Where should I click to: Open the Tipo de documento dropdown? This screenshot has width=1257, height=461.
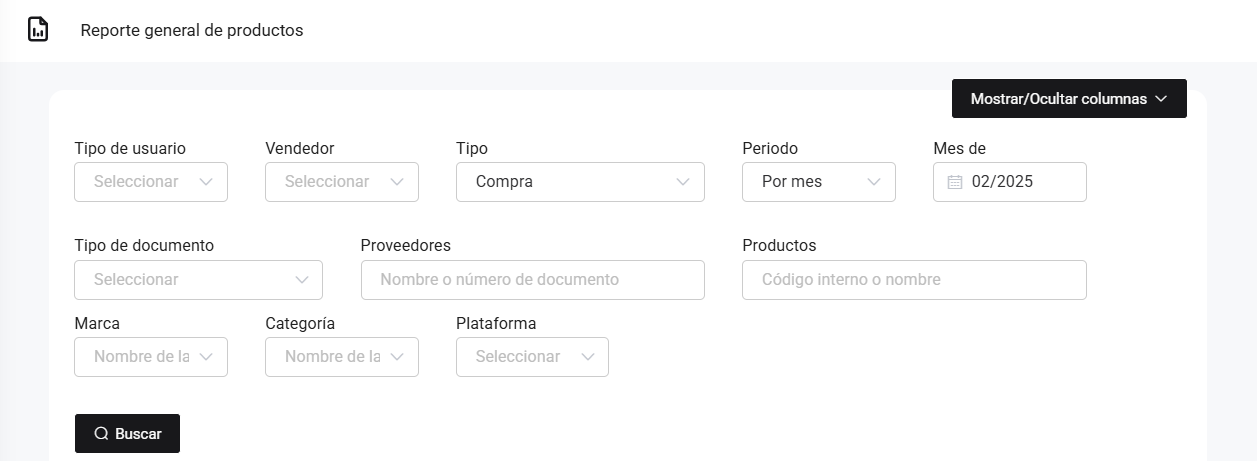[197, 280]
